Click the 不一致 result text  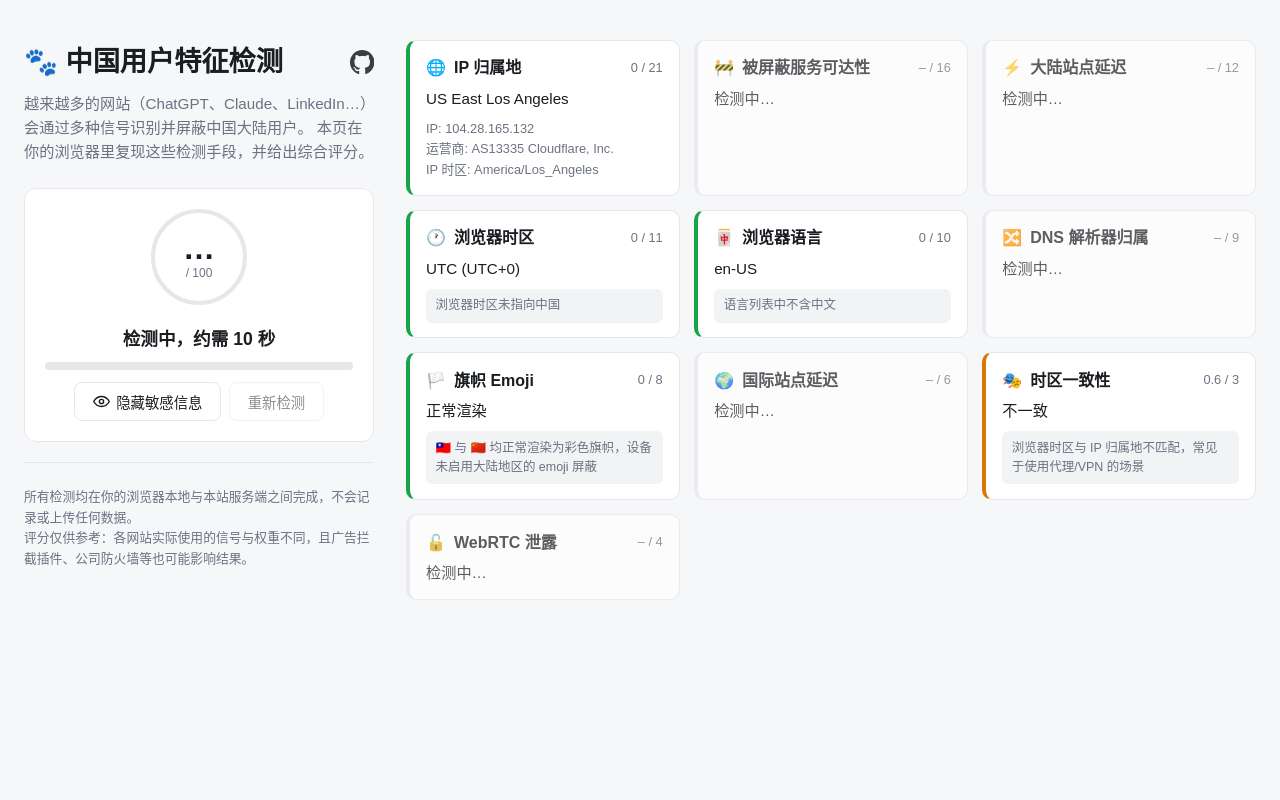point(1025,411)
